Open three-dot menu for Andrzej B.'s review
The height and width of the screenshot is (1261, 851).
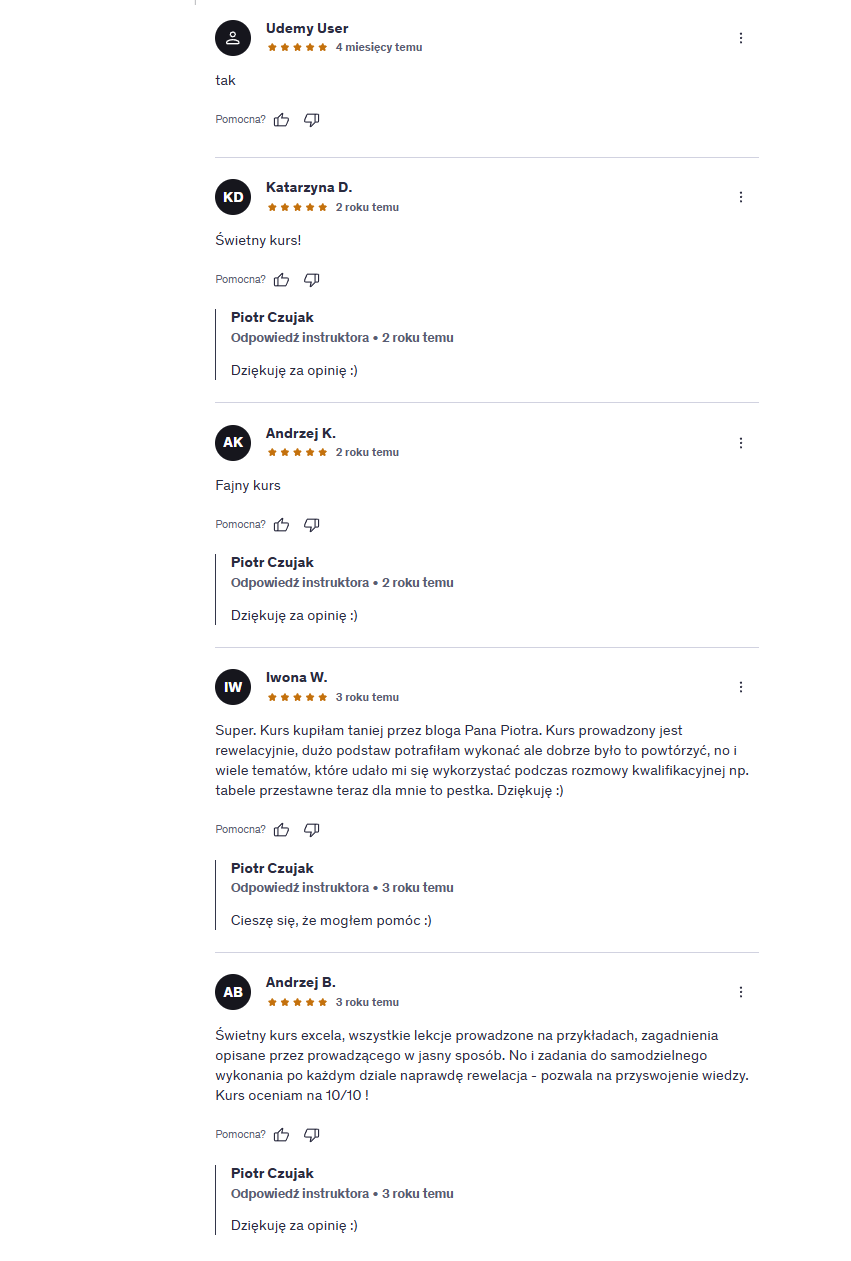[x=741, y=992]
